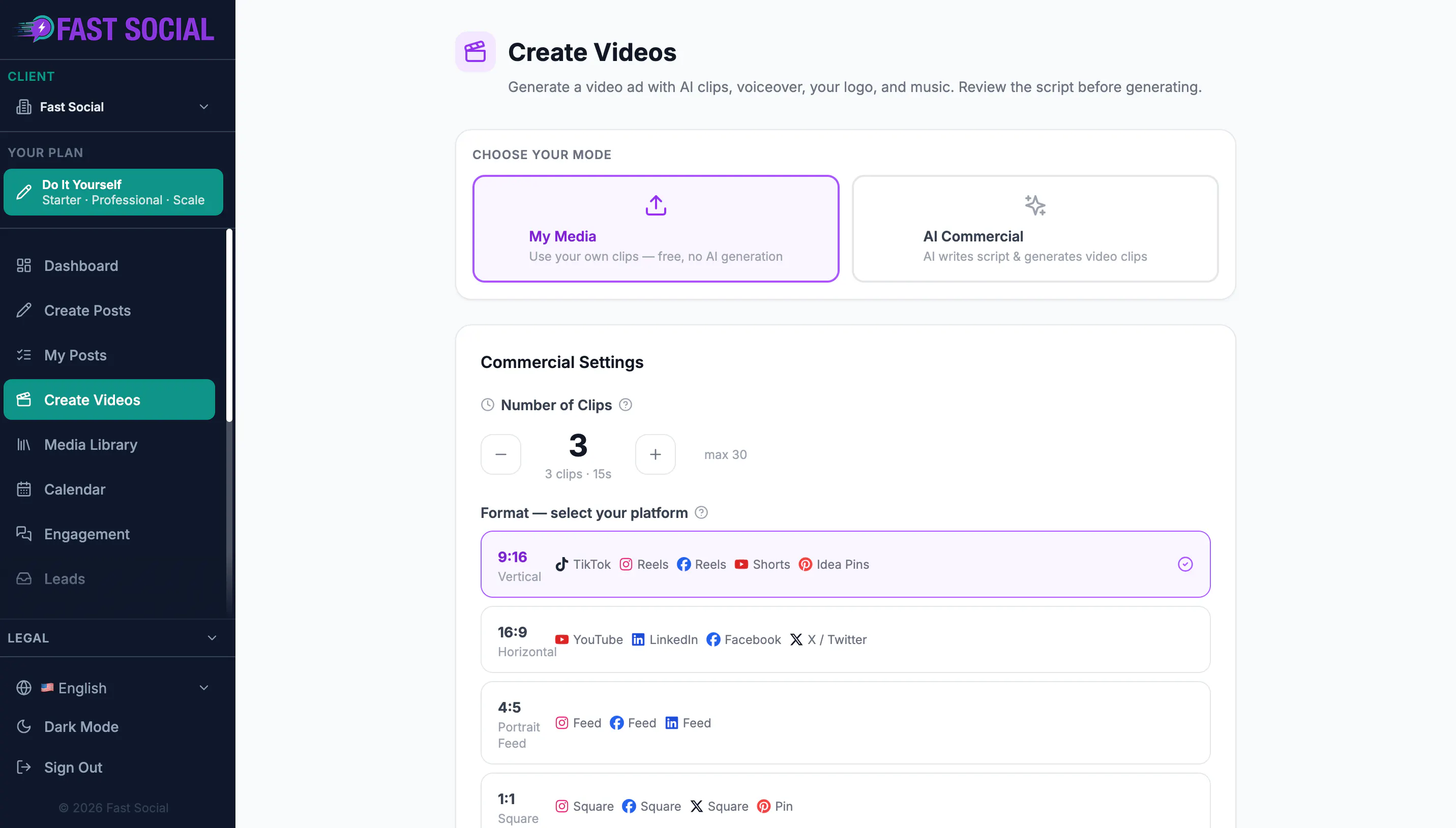The width and height of the screenshot is (1456, 828).
Task: Click the Sign Out arrow icon
Action: click(x=24, y=767)
